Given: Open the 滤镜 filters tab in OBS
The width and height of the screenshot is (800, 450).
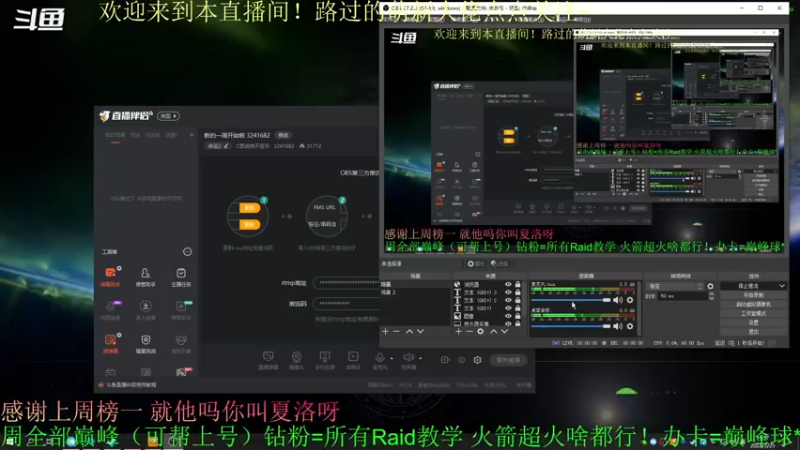Looking at the screenshot, I should (500, 264).
